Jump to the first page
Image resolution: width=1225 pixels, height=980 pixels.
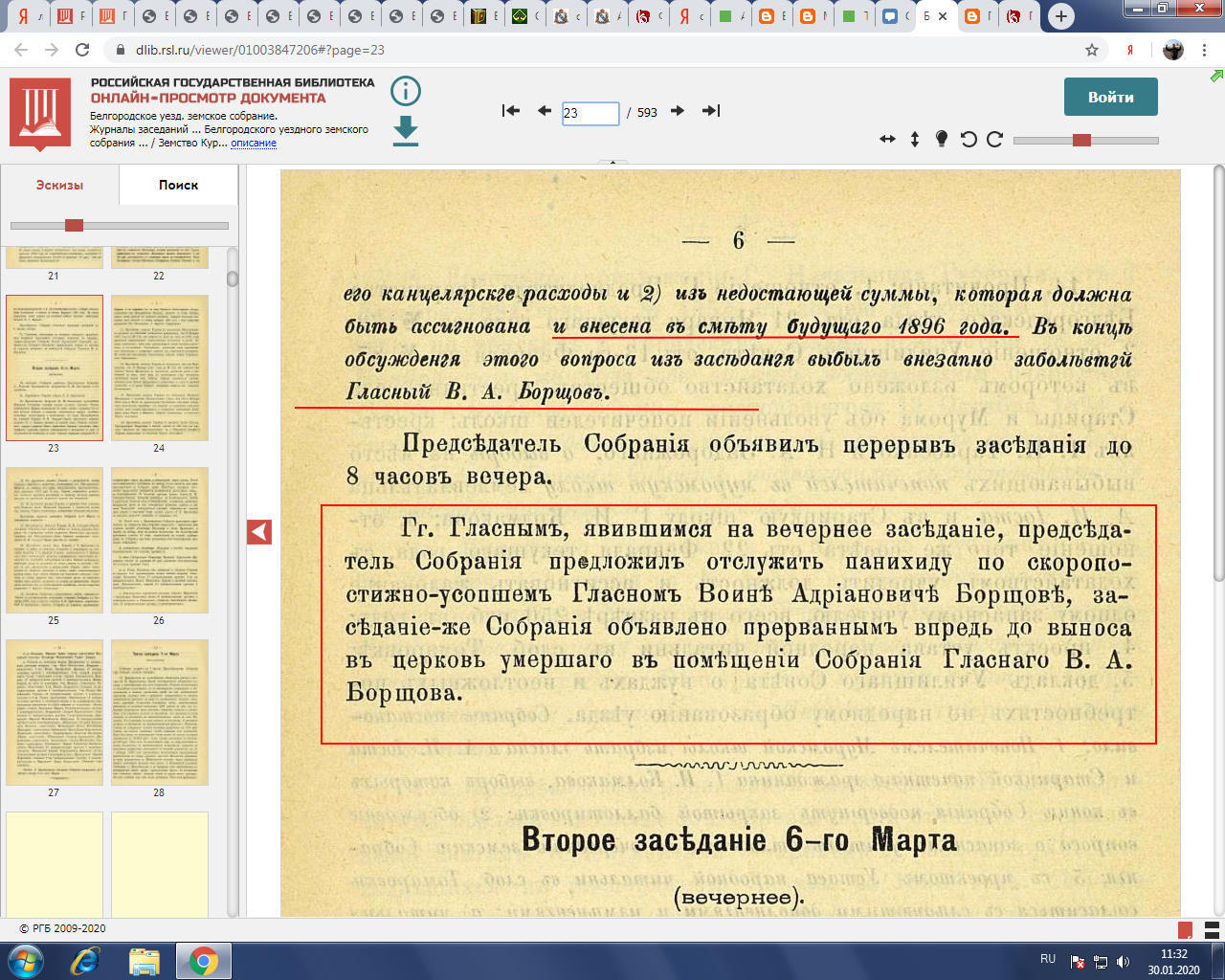(x=511, y=111)
